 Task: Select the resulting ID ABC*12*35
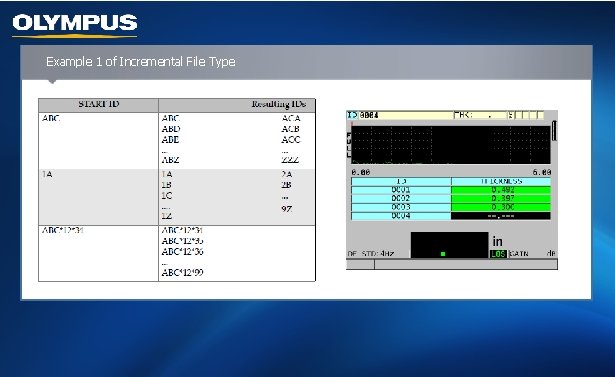click(x=182, y=240)
